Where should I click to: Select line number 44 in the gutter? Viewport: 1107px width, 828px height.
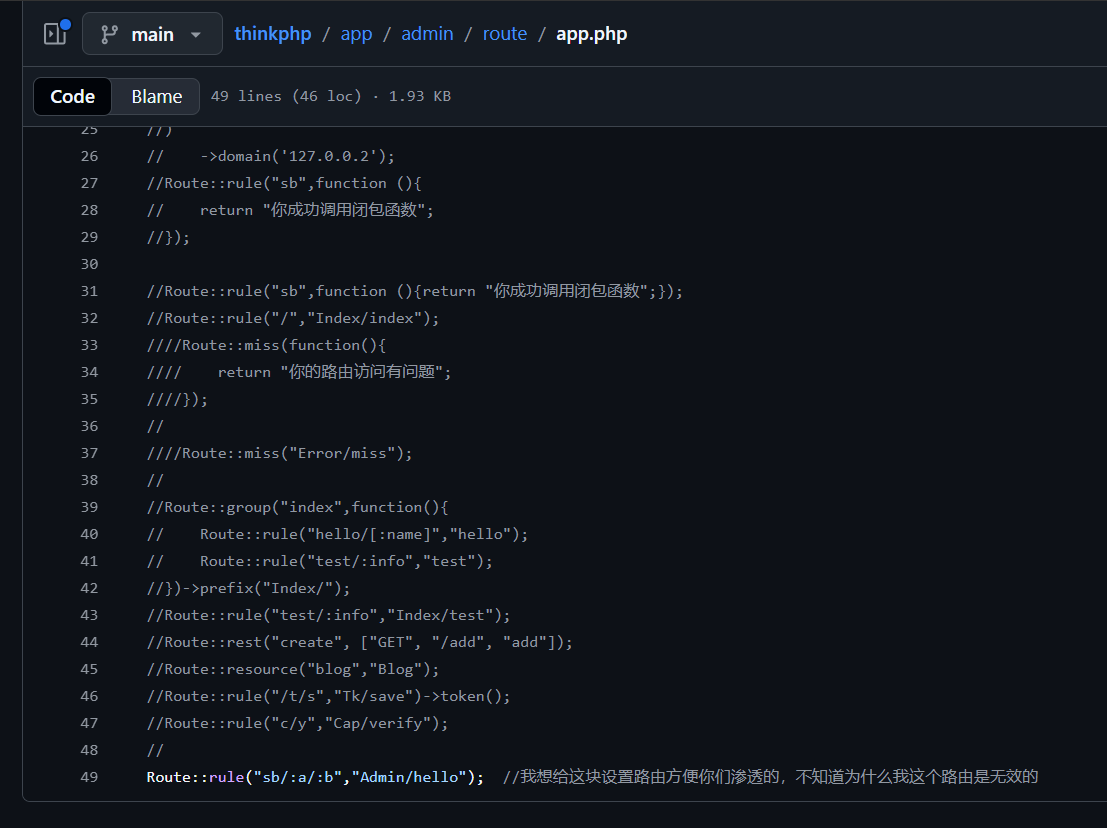tap(89, 642)
